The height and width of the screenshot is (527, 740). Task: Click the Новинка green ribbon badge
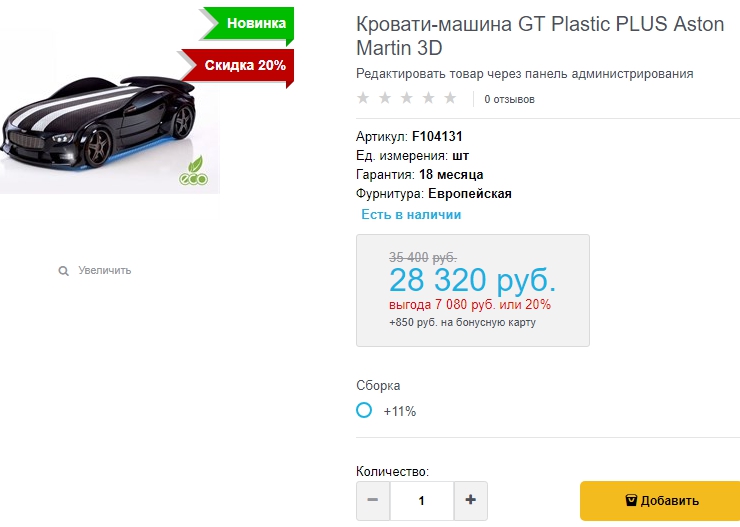tap(250, 23)
